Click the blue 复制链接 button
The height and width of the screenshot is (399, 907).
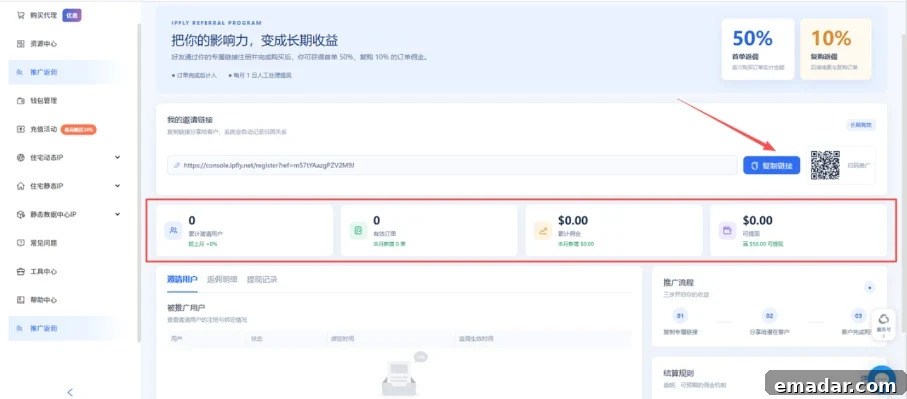coord(772,165)
